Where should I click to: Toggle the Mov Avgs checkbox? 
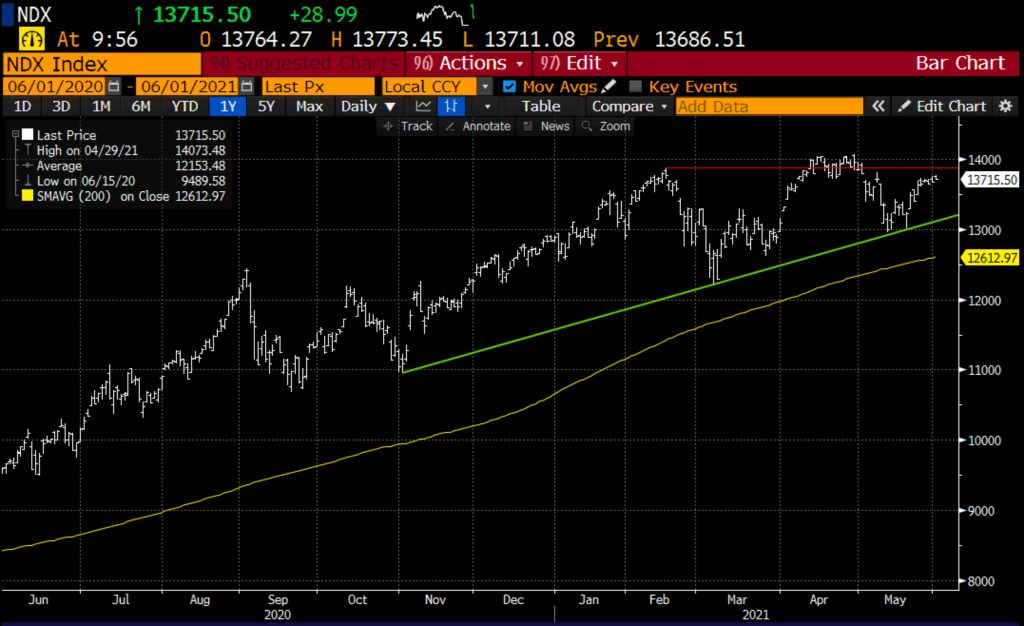click(510, 87)
